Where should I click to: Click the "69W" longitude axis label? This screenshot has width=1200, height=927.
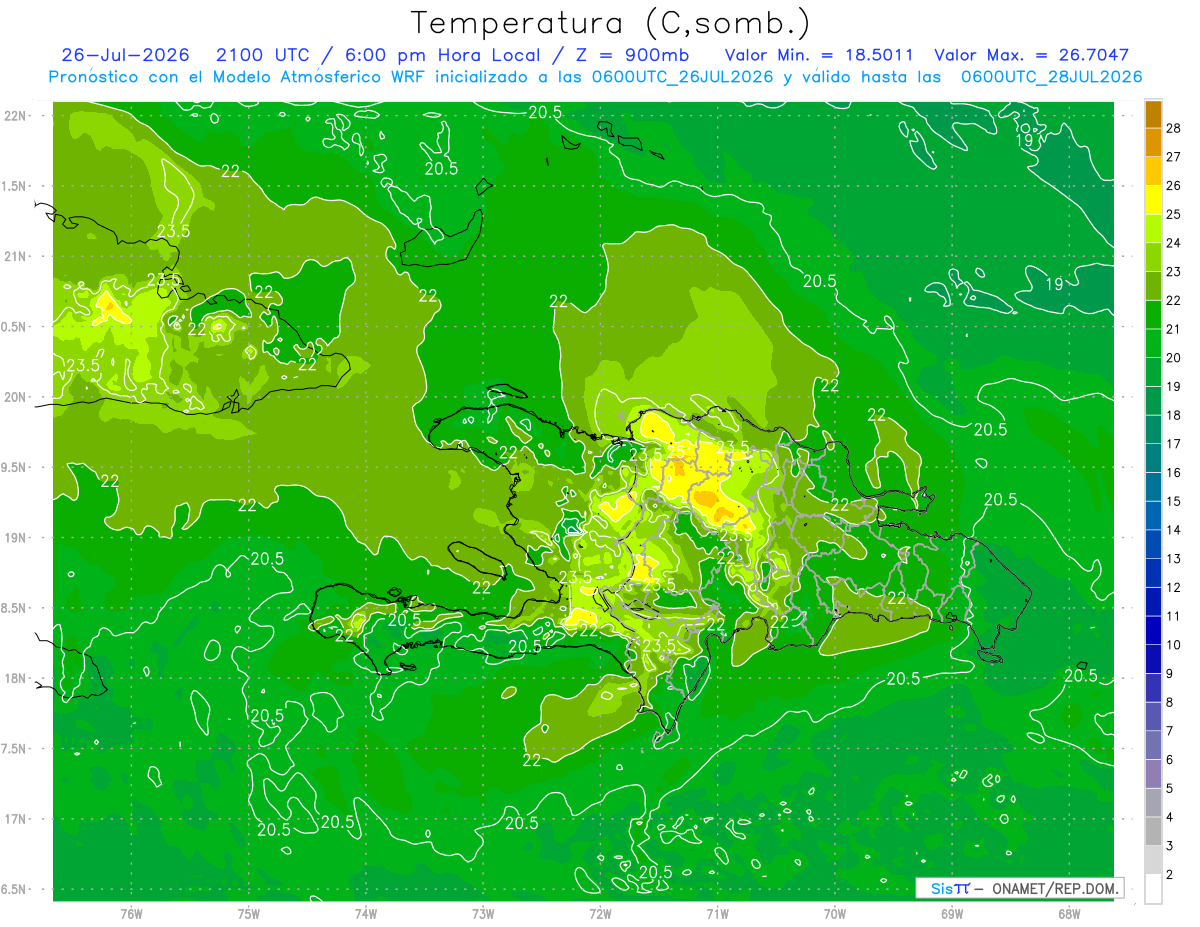952,913
